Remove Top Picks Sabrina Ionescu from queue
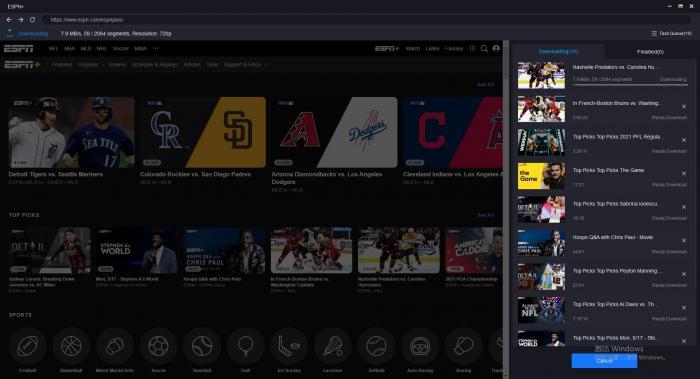The height and width of the screenshot is (379, 700). (684, 207)
